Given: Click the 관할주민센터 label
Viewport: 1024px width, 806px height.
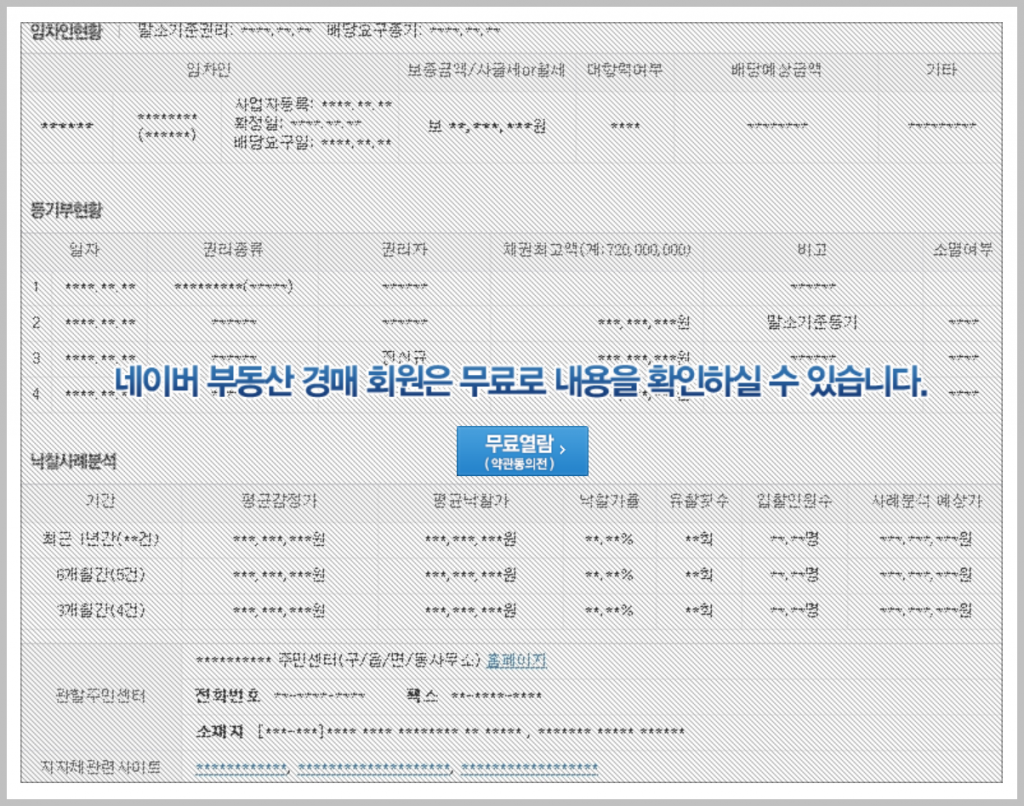Looking at the screenshot, I should coord(100,696).
